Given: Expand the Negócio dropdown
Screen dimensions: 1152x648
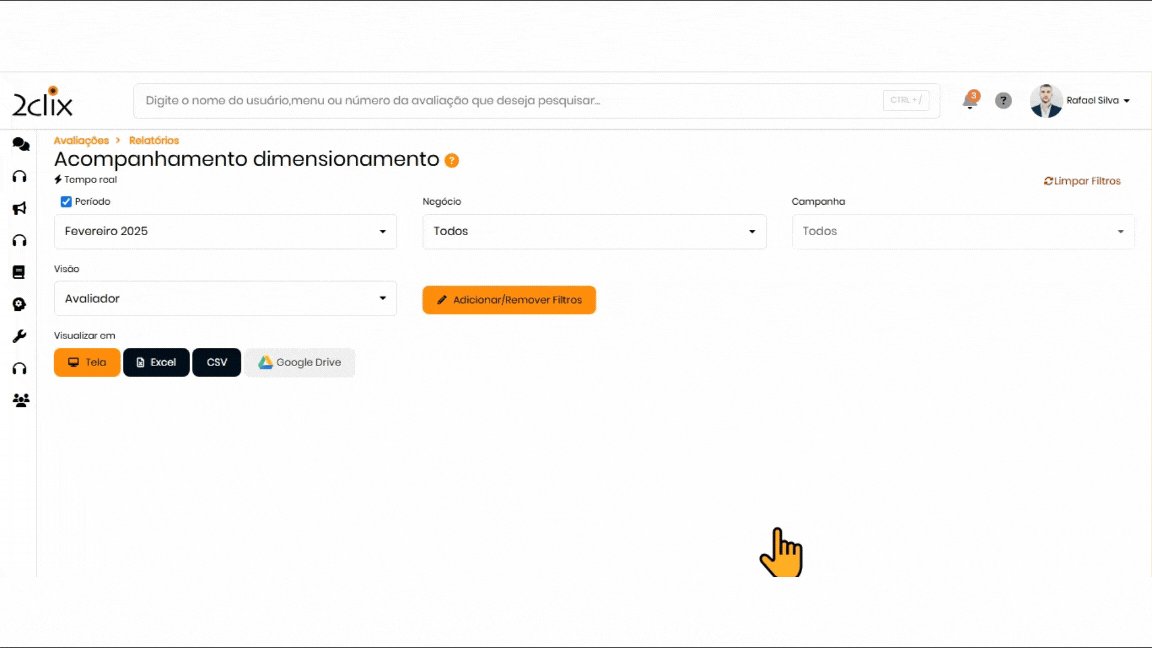Looking at the screenshot, I should pyautogui.click(x=594, y=231).
